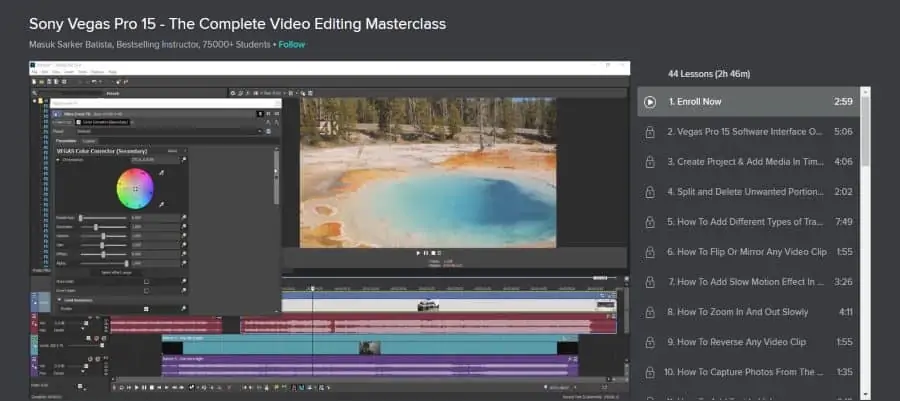Collapse the media folder tree node
Screen dimensions: 900x401
coord(34,101)
